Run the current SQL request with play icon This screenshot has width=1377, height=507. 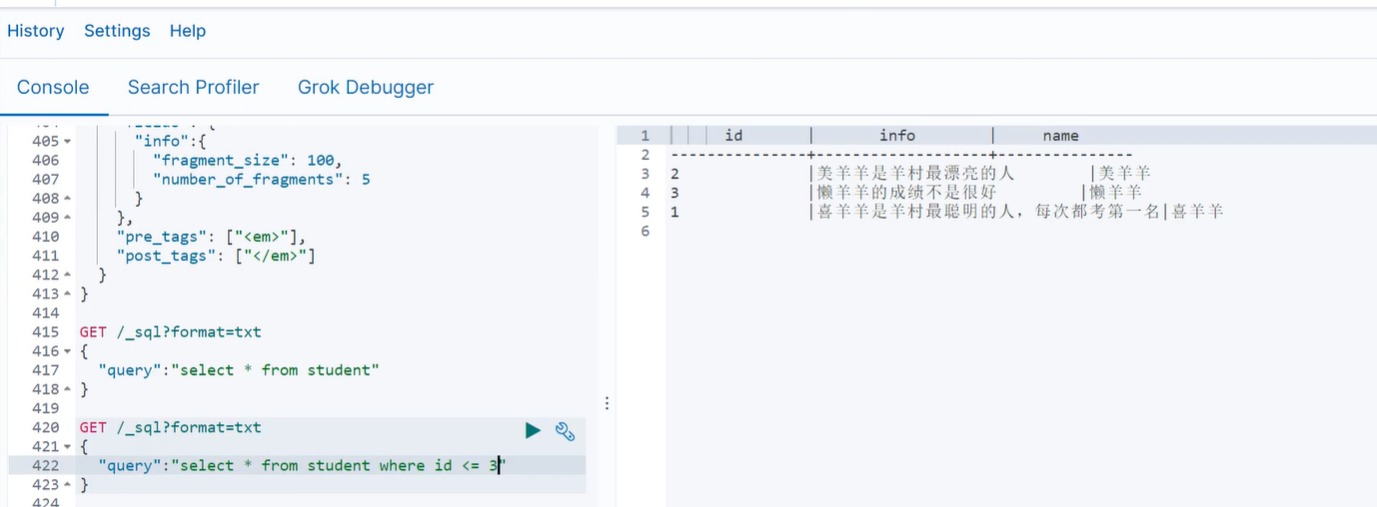click(533, 430)
